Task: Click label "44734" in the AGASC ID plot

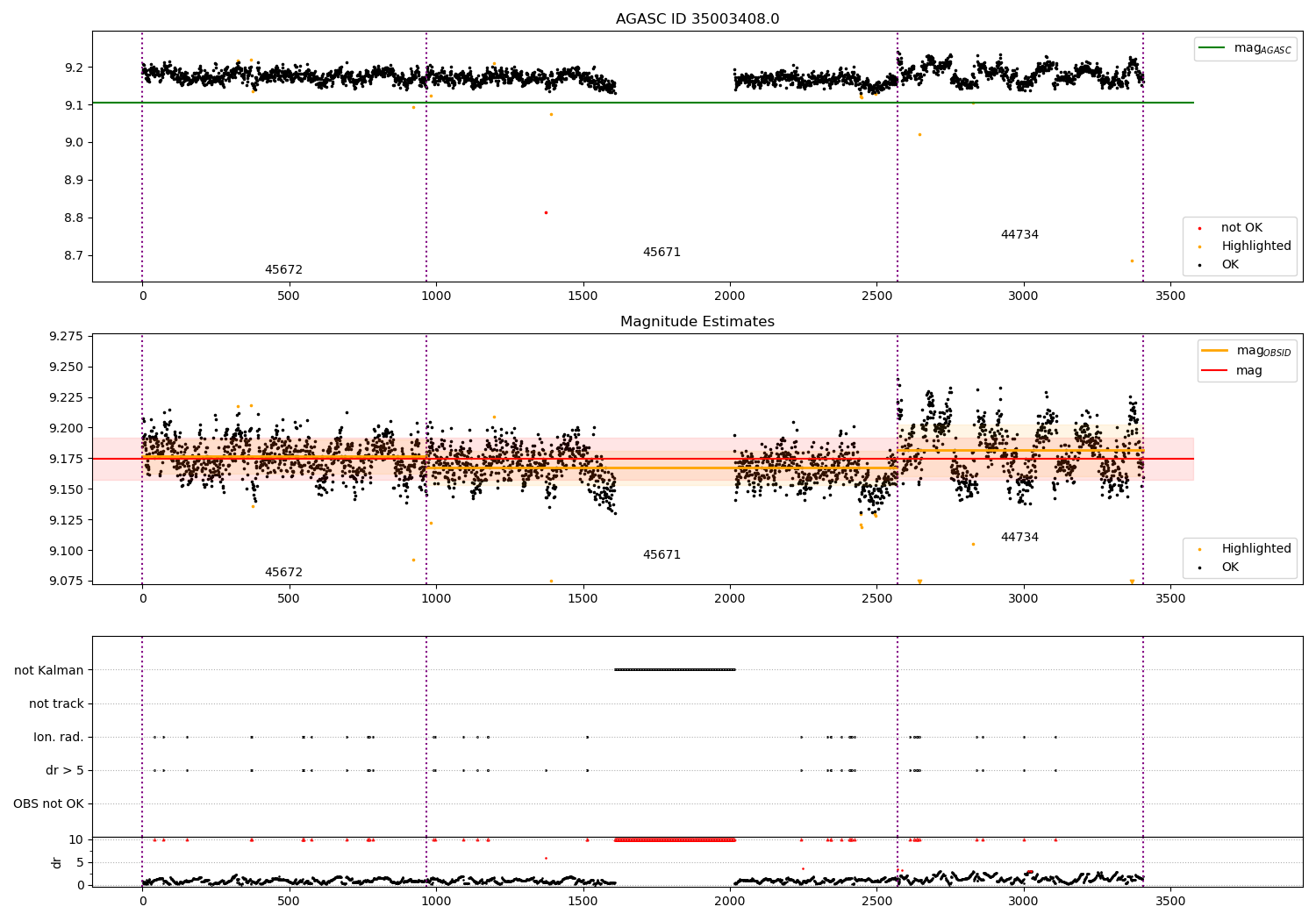Action: [x=1019, y=235]
